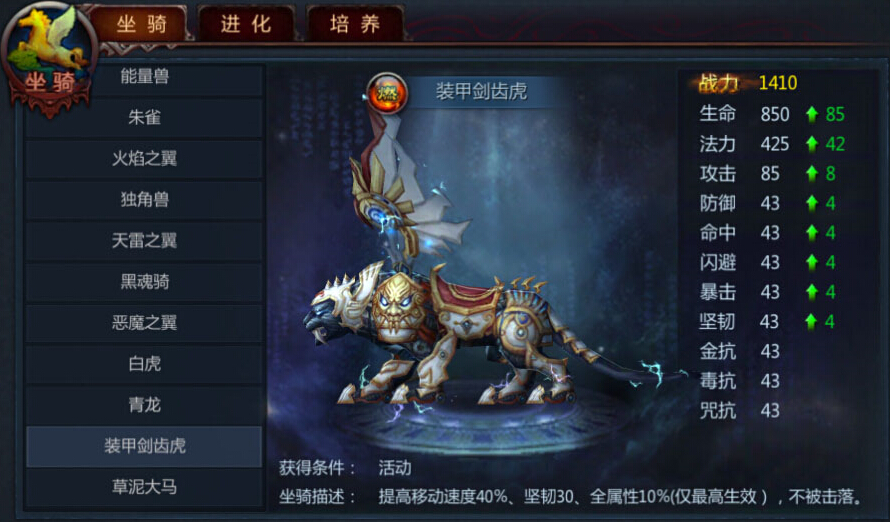Click the highlighted 装甲剑齿虎 list entry
Image resolution: width=890 pixels, height=522 pixels.
click(x=144, y=446)
